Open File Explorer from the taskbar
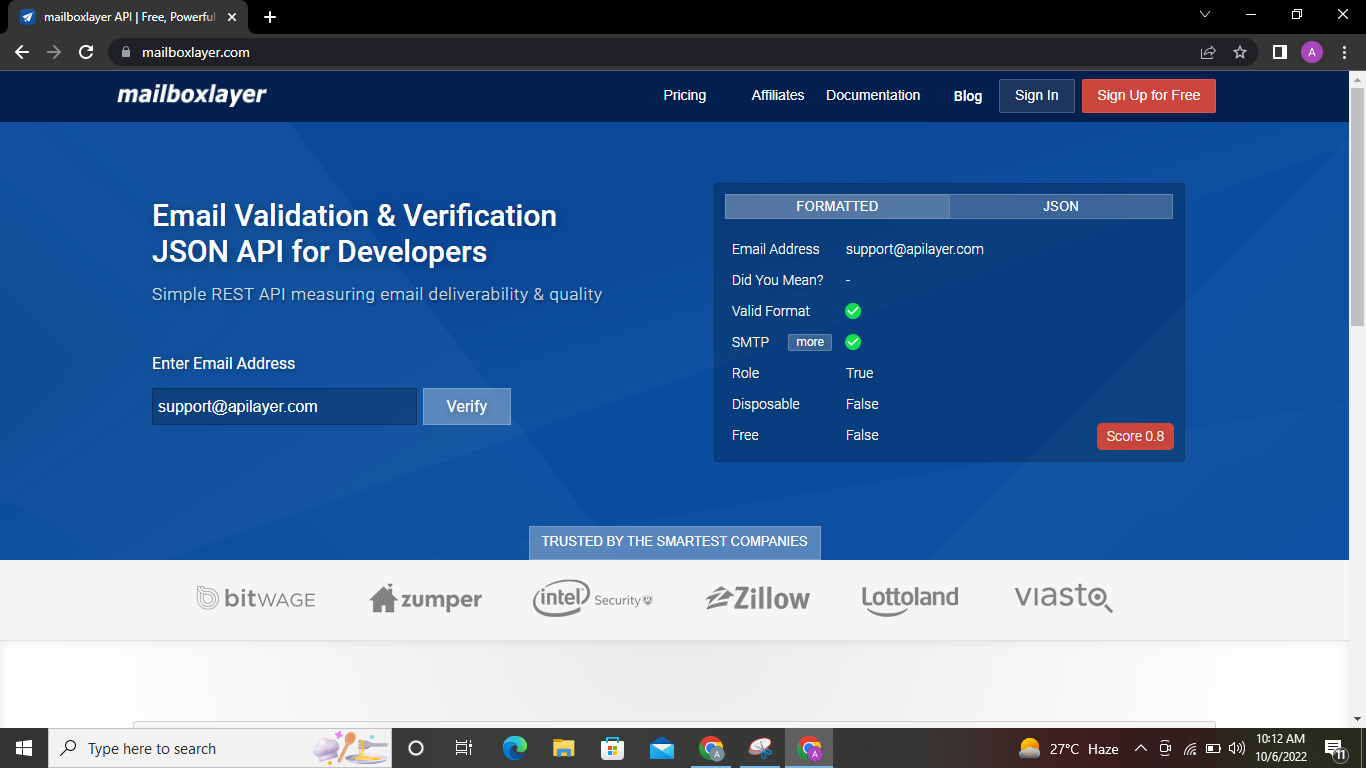The image size is (1366, 768). point(564,748)
